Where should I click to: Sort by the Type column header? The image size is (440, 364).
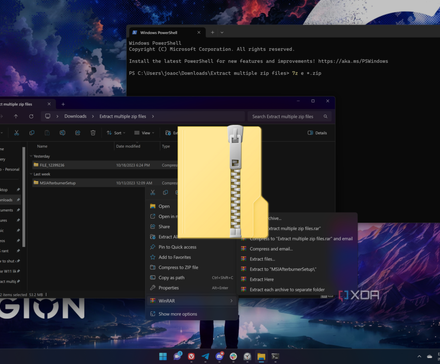pyautogui.click(x=166, y=146)
